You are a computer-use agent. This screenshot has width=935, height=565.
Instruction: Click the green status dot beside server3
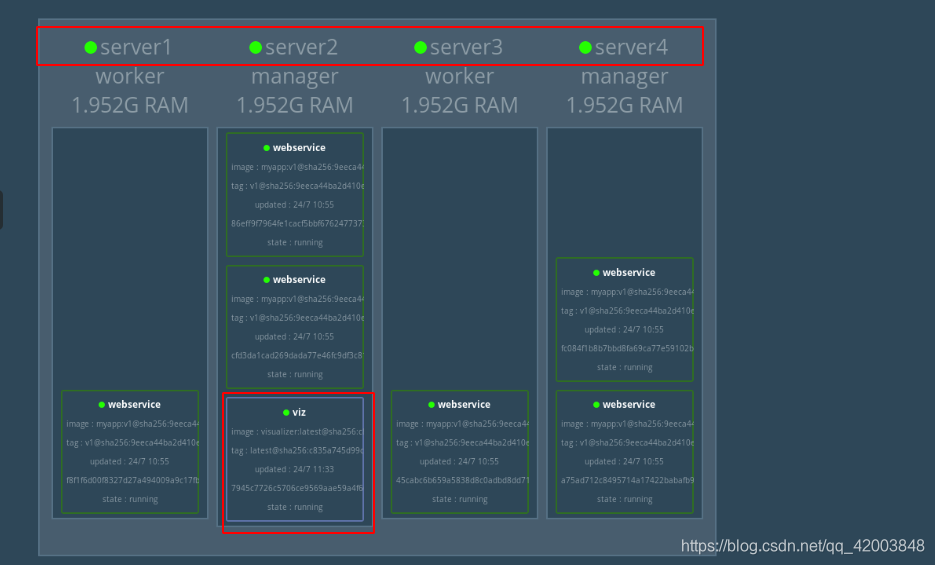420,48
